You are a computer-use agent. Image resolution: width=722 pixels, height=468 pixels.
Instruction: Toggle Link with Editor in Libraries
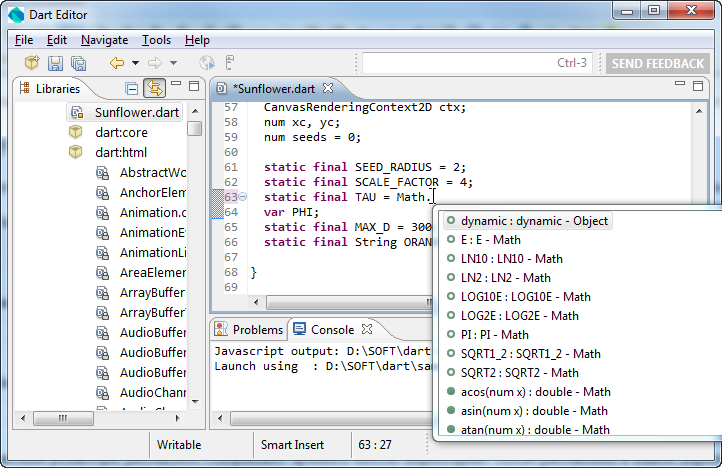point(154,88)
